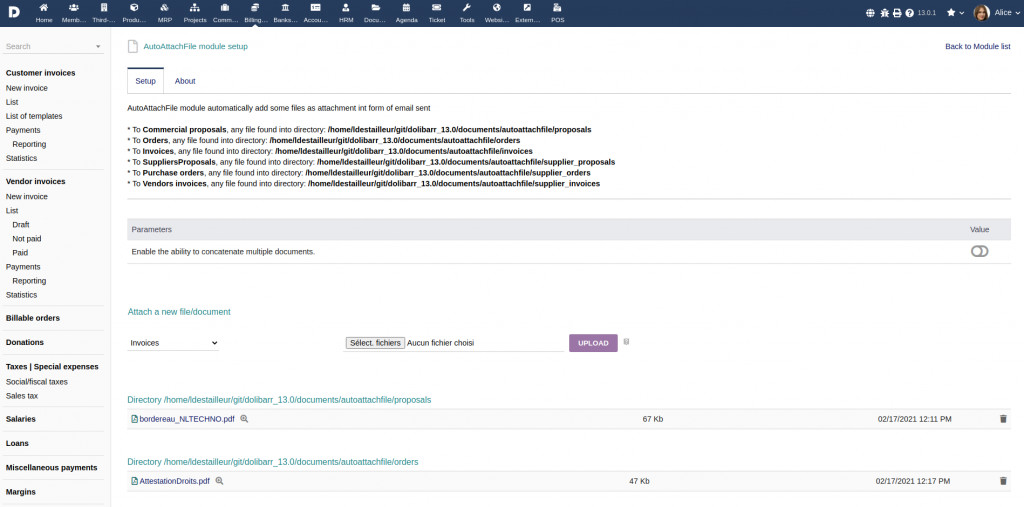The width and height of the screenshot is (1024, 507).
Task: Go Back to Module list
Action: [978, 46]
